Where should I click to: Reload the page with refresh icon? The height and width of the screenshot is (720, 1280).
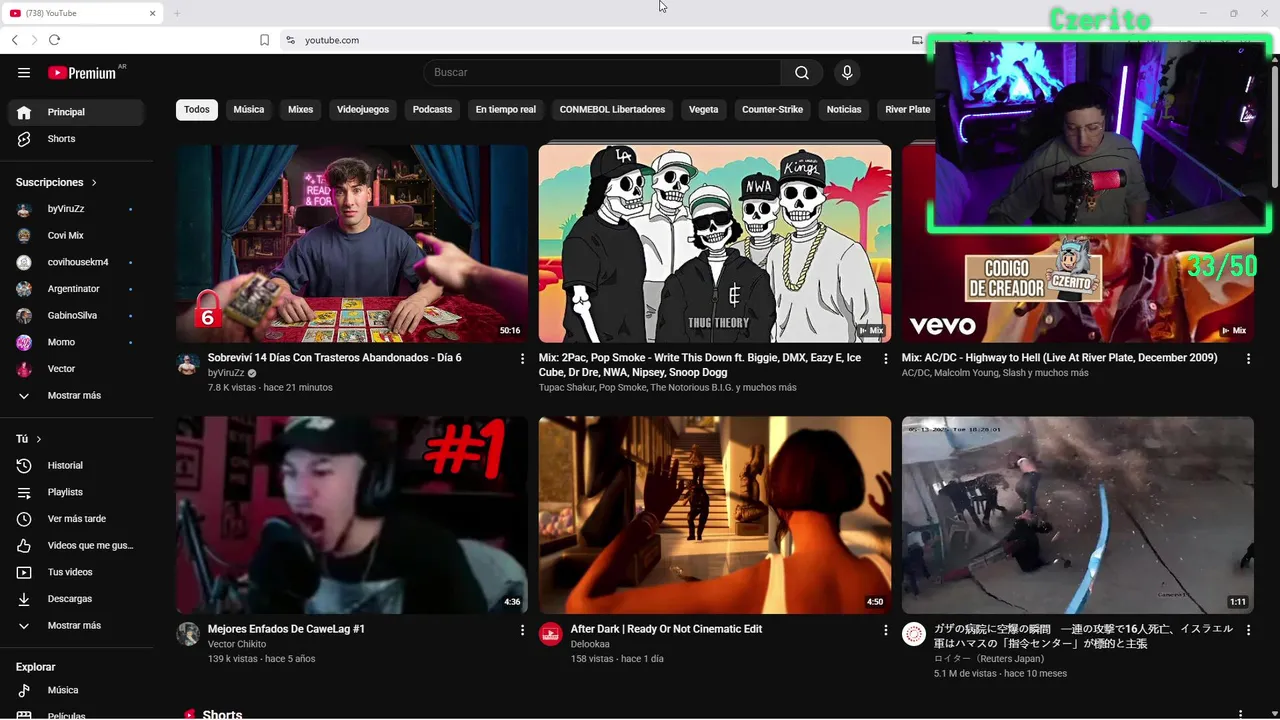[x=54, y=40]
